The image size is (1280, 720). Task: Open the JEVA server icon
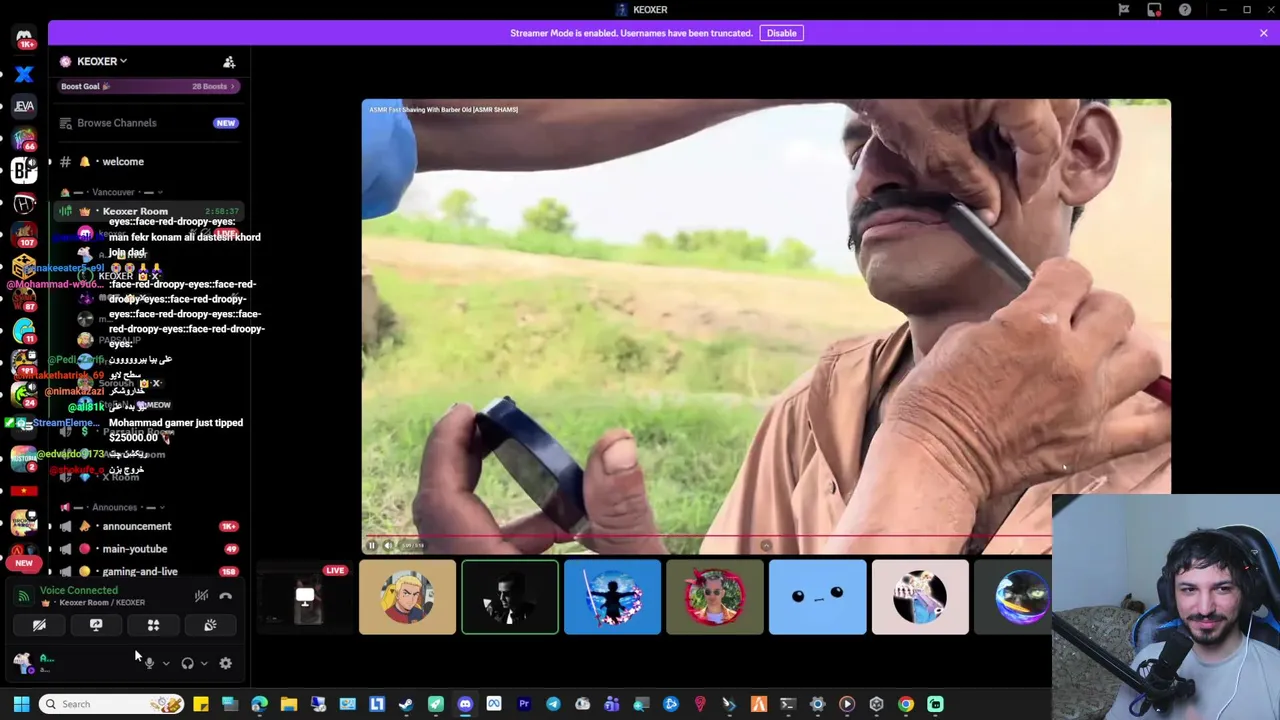click(24, 106)
